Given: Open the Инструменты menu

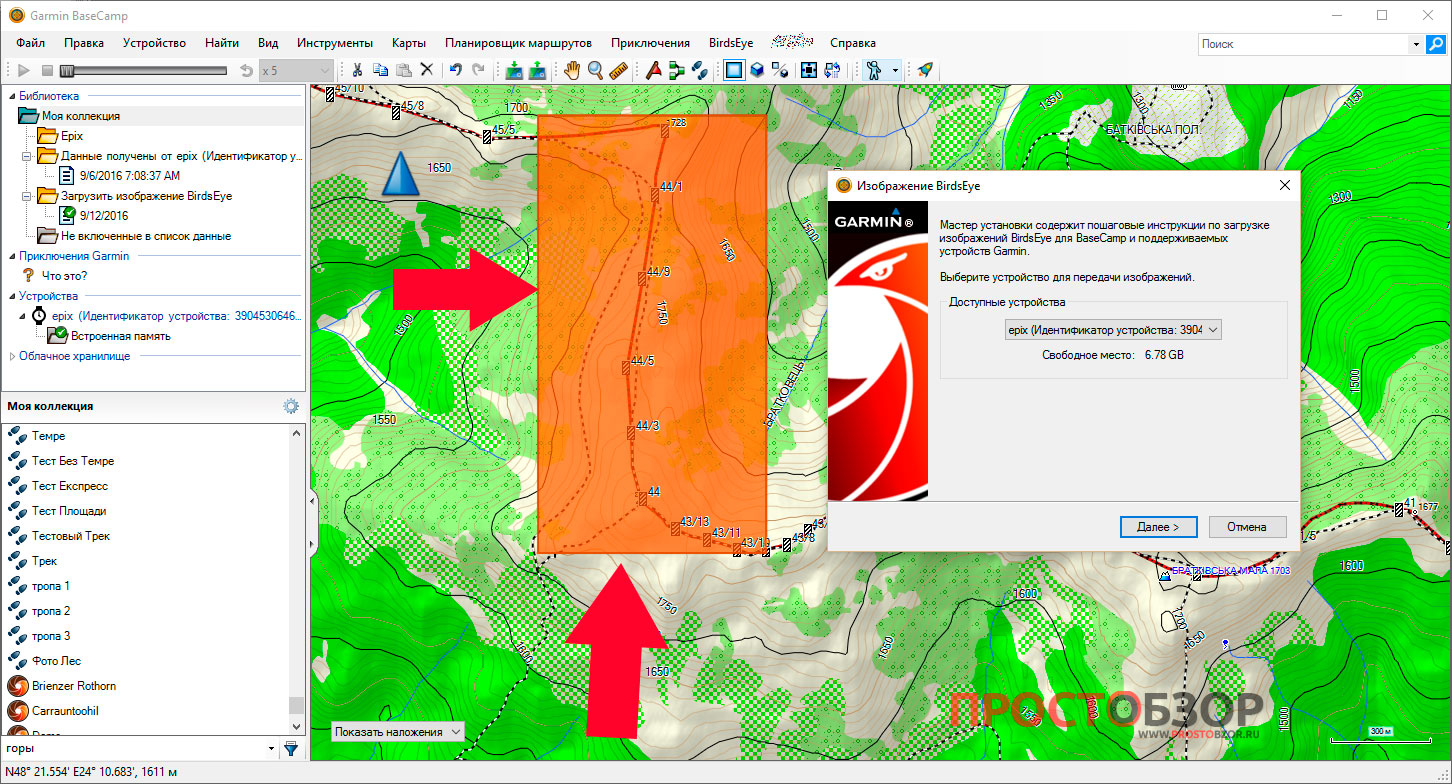Looking at the screenshot, I should pyautogui.click(x=334, y=43).
